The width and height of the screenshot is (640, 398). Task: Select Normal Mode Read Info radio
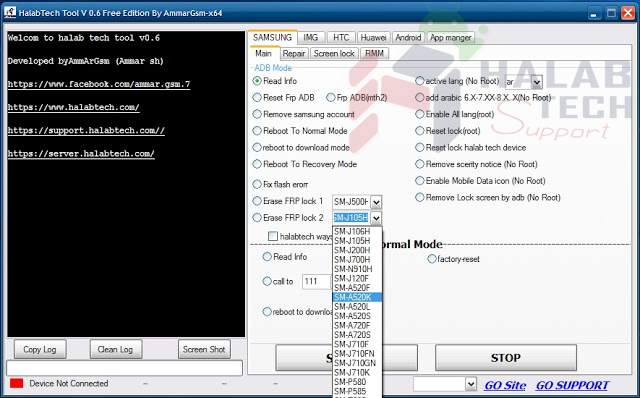click(x=267, y=257)
